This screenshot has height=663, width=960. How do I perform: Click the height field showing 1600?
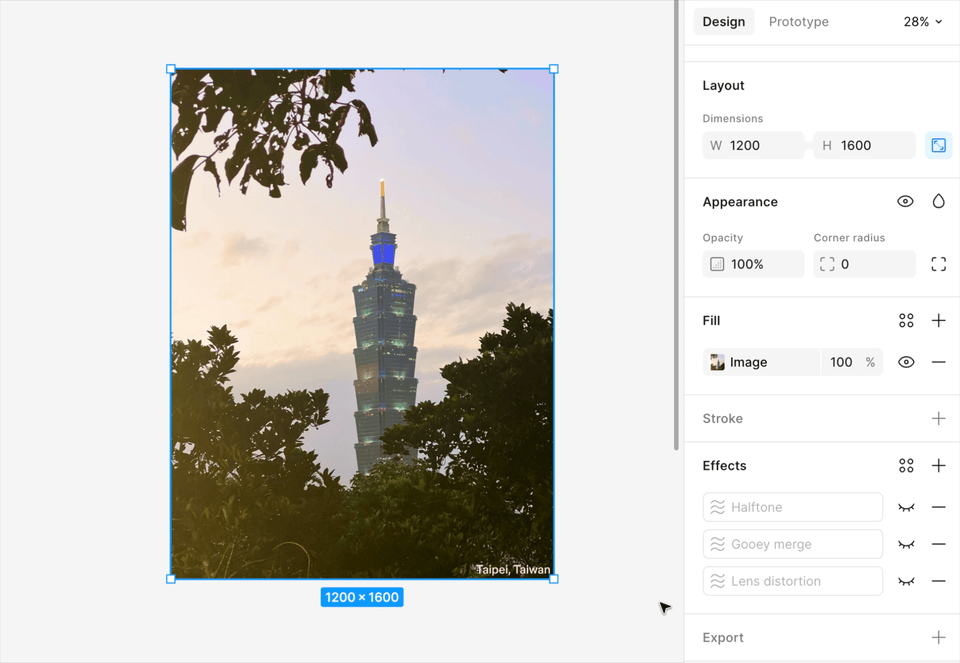point(864,145)
